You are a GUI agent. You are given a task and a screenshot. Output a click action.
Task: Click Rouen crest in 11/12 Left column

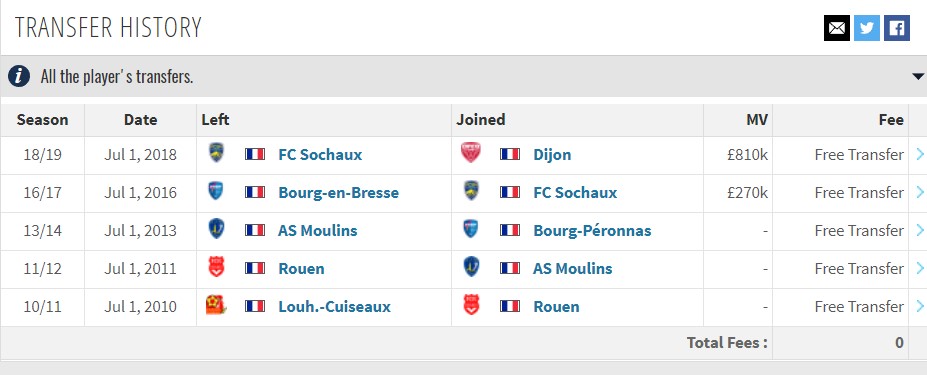pos(216,267)
